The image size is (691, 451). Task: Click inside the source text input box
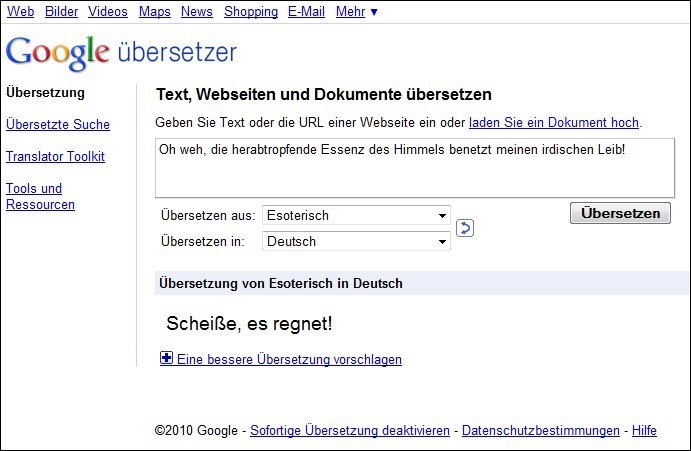point(414,167)
